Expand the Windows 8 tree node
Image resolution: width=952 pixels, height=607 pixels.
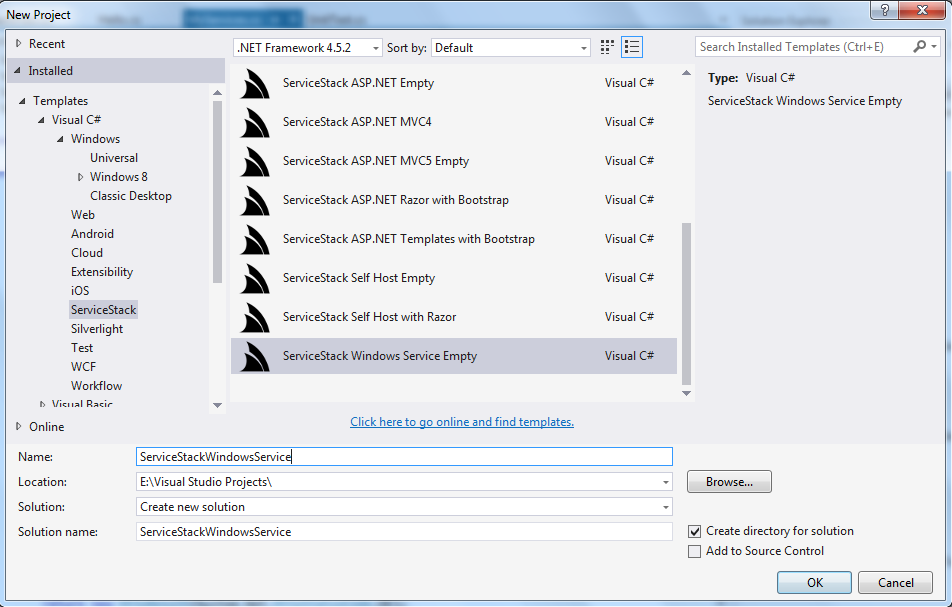coord(80,177)
